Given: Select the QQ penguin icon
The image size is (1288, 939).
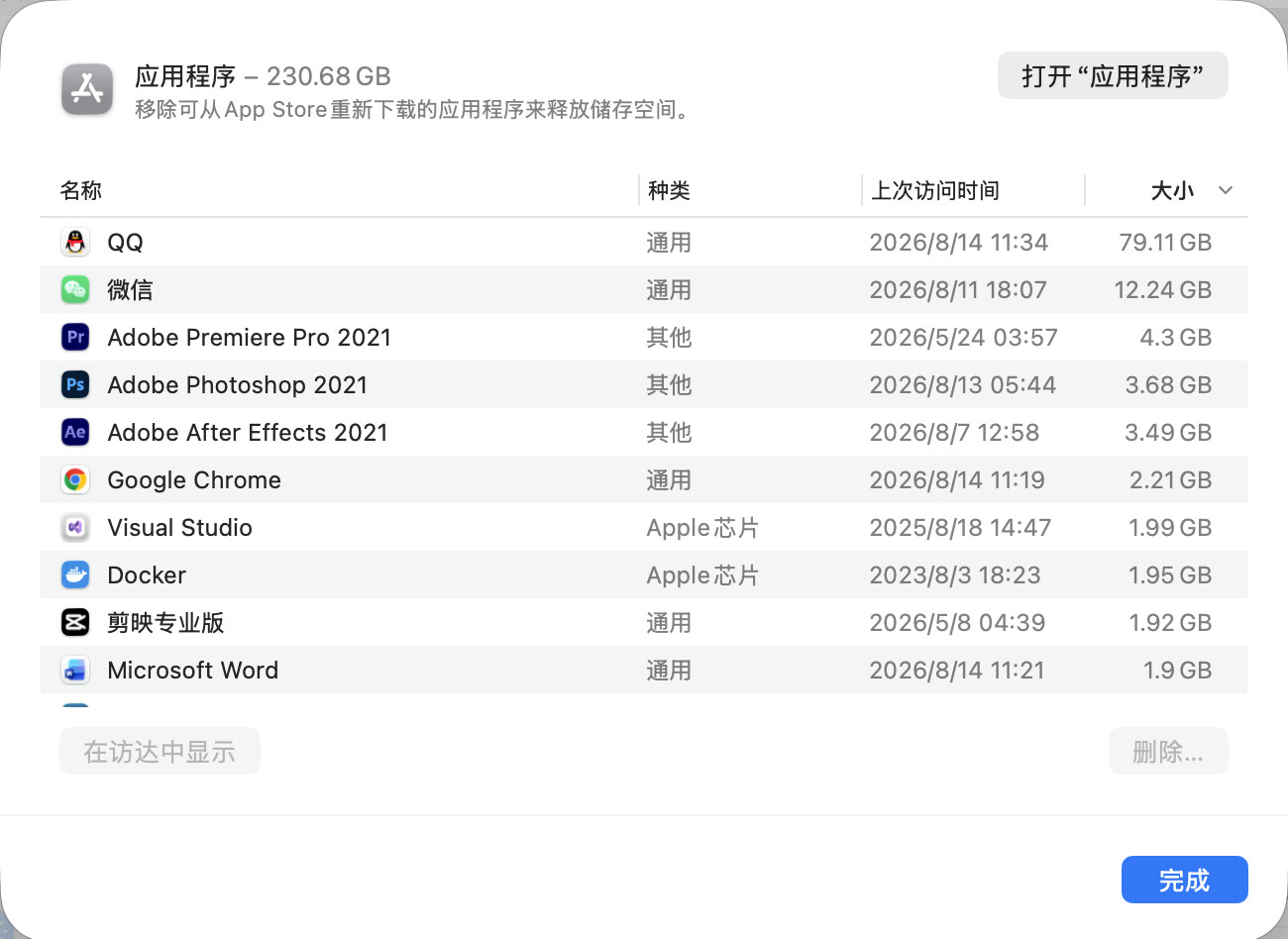Looking at the screenshot, I should (x=75, y=242).
